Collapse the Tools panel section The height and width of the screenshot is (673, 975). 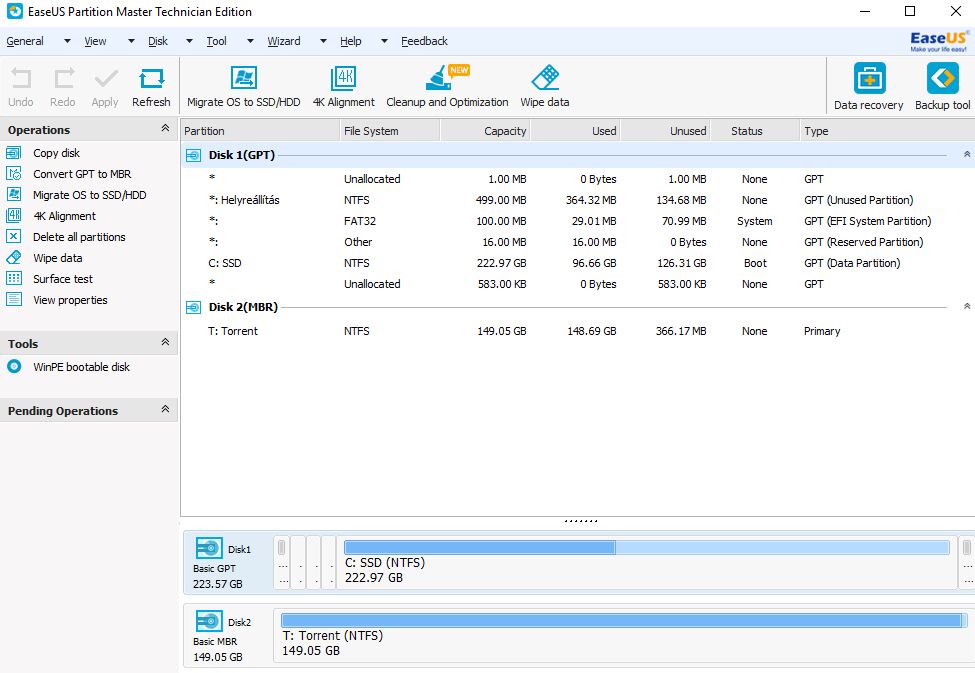click(165, 343)
